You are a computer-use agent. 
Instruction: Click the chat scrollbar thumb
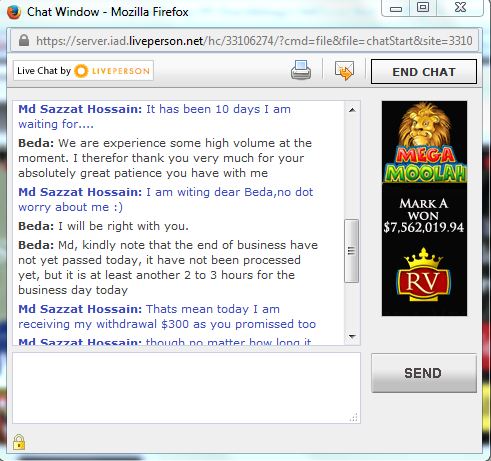(351, 251)
